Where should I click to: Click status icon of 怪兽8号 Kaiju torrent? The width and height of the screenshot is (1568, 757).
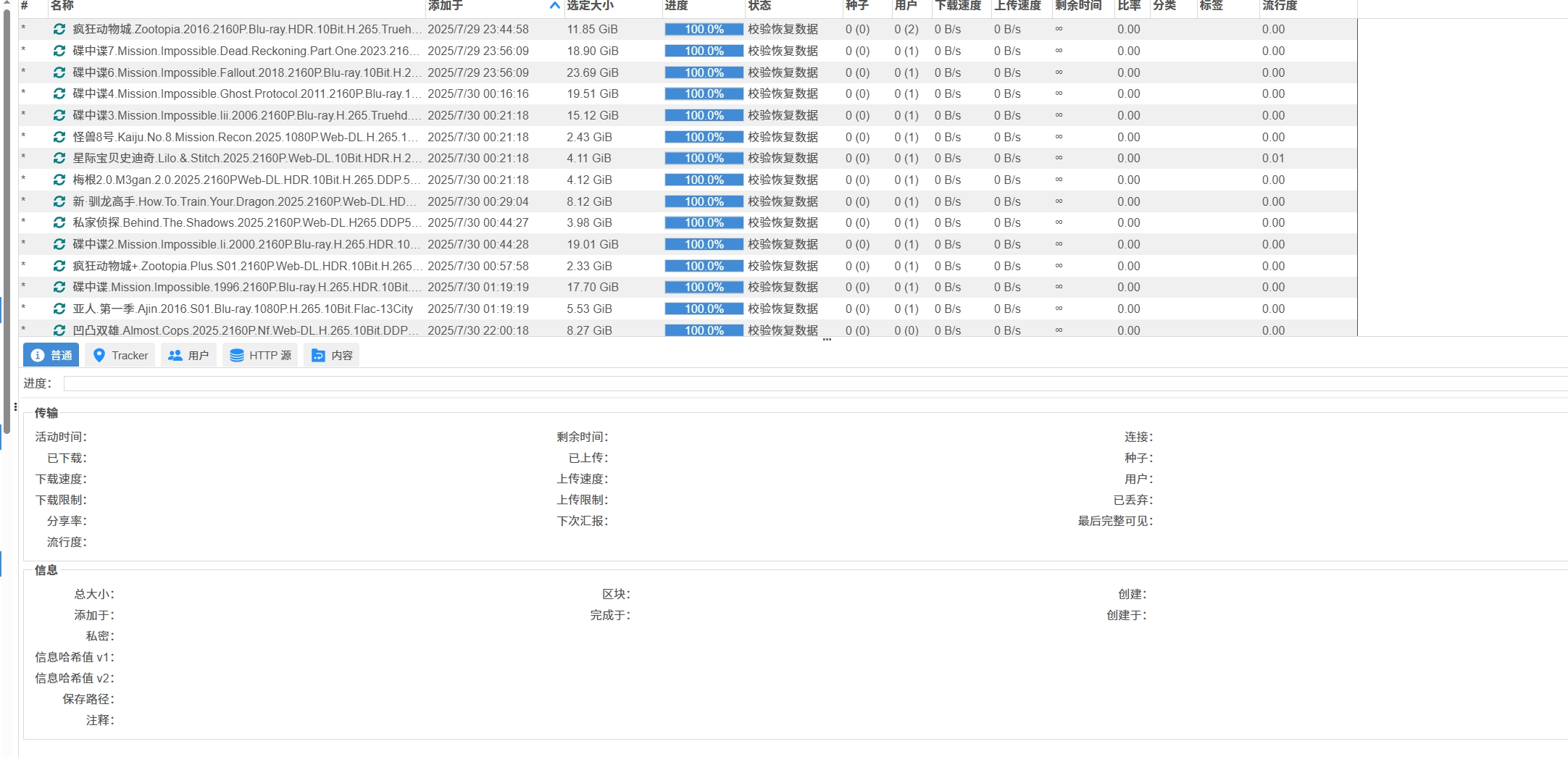[59, 137]
